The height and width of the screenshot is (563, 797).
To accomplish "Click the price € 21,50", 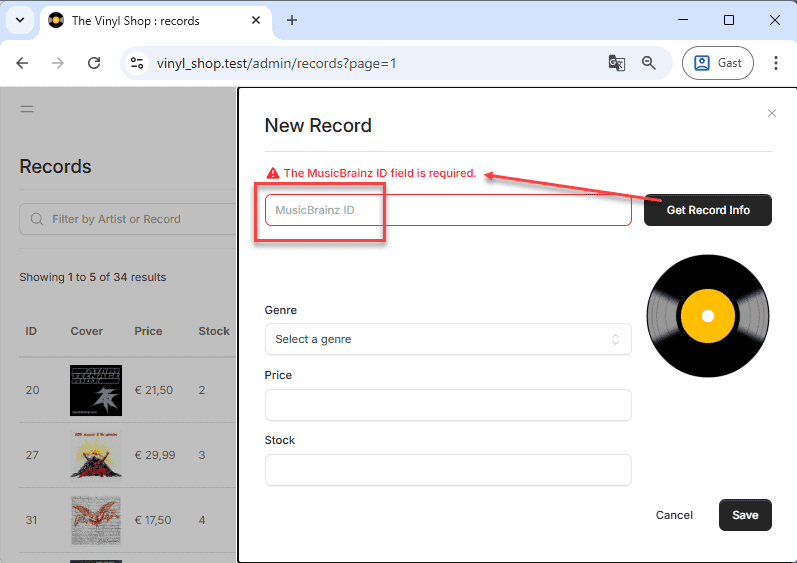I will pos(154,390).
